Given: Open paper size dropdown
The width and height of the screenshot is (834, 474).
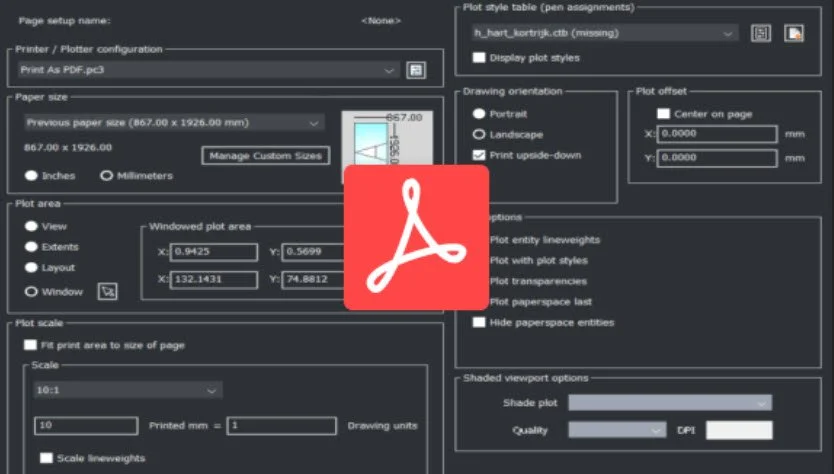Looking at the screenshot, I should (x=174, y=122).
